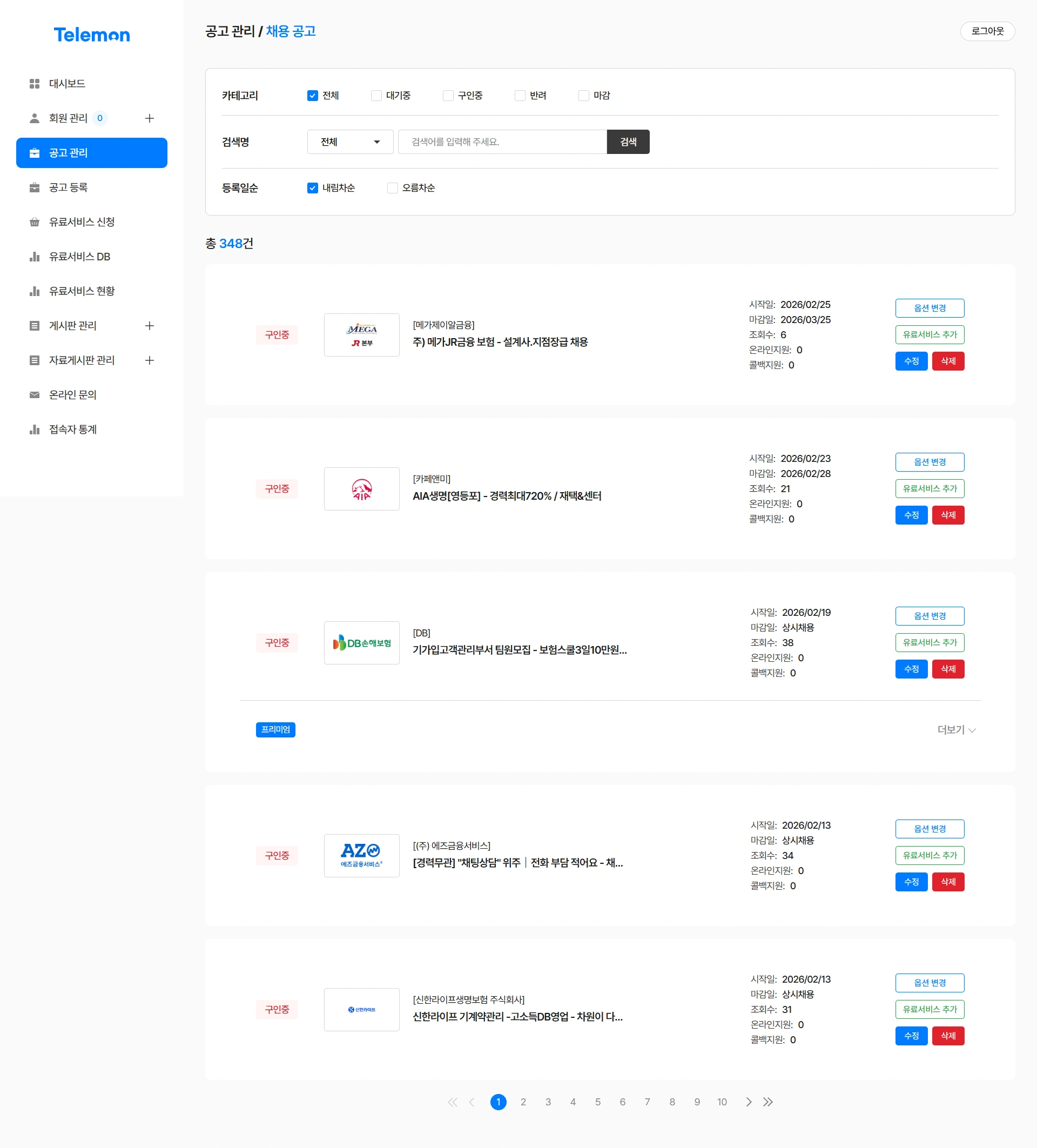This screenshot has height=1148, width=1037.
Task: Check the 대기중 category checkbox
Action: [x=376, y=96]
